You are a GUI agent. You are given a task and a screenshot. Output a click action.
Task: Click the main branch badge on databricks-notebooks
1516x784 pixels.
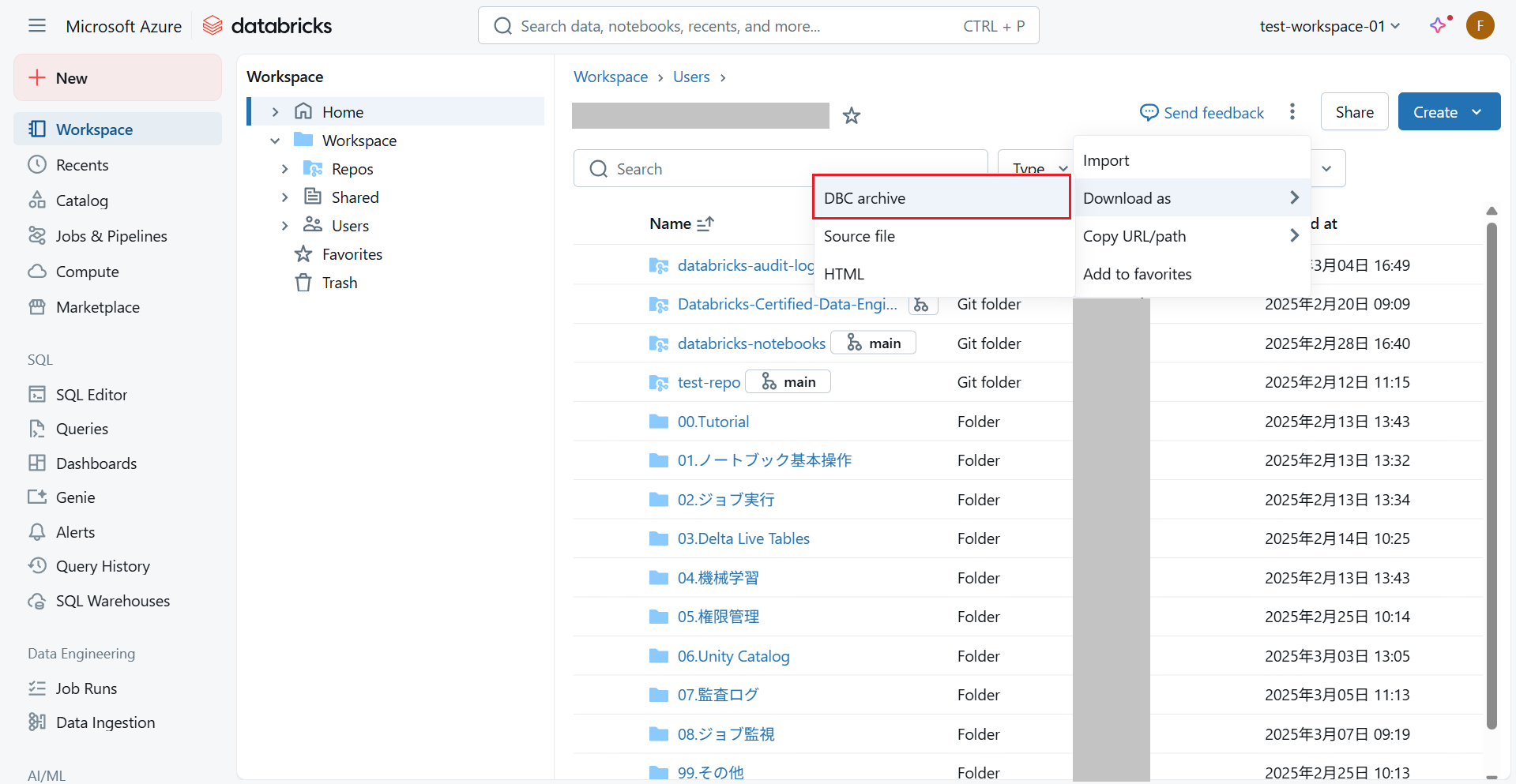[x=874, y=343]
